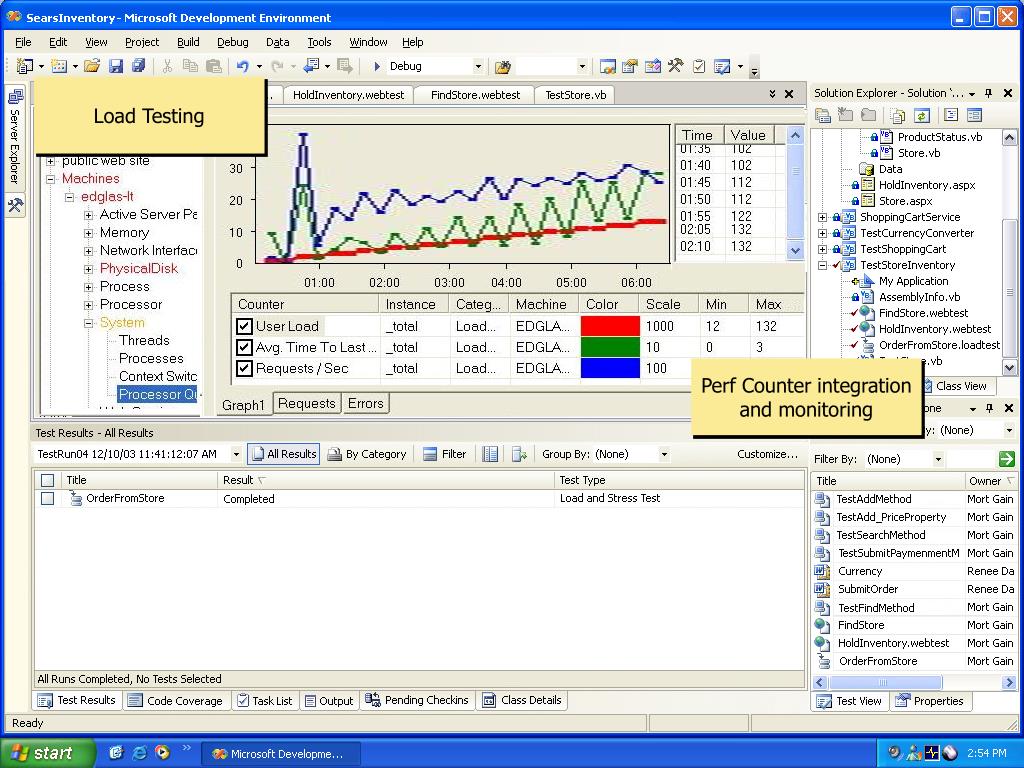Click the Windows start button
Image resolution: width=1024 pixels, height=768 pixels.
47,753
